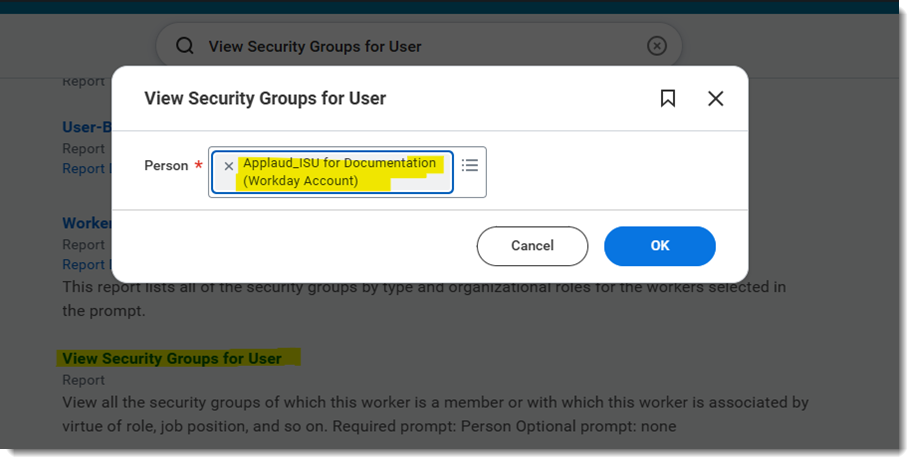This screenshot has height=464, width=914.
Task: Click the dialog title View Security Groups for User
Action: point(265,98)
